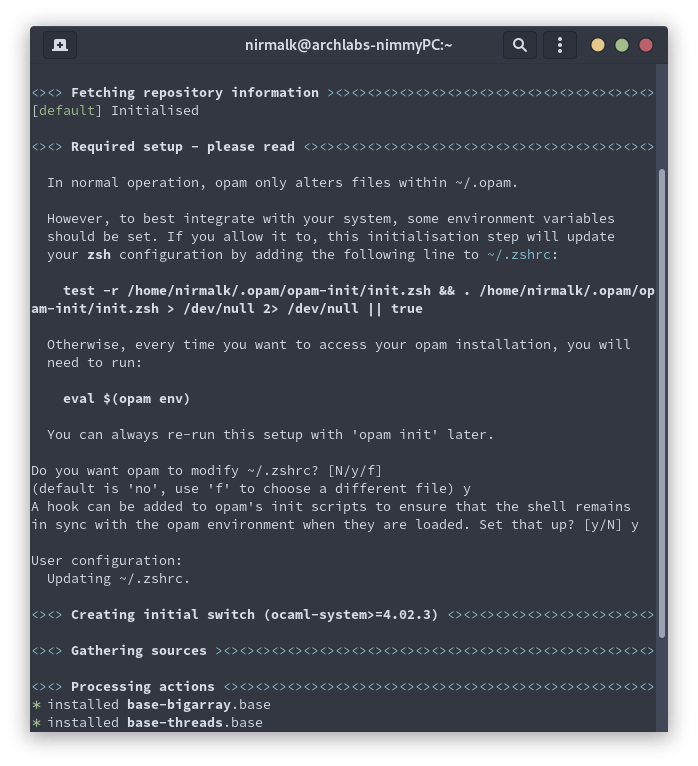Image resolution: width=698 pixels, height=766 pixels.
Task: Click the 'User configuration:' line
Action: pyautogui.click(x=106, y=561)
